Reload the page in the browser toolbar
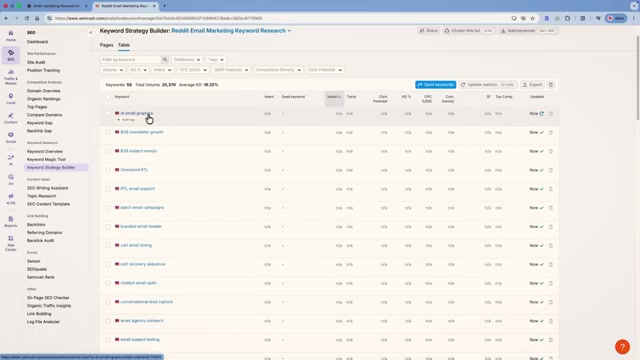Screen dimensions: 640x360 (27, 18)
